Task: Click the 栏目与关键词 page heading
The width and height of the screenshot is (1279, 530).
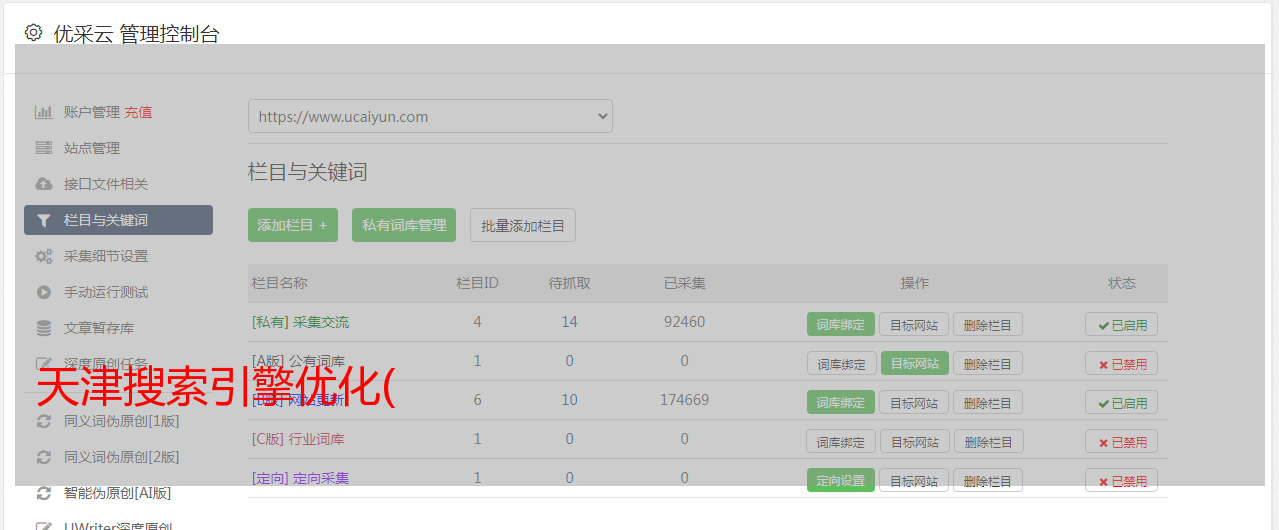Action: pos(308,172)
